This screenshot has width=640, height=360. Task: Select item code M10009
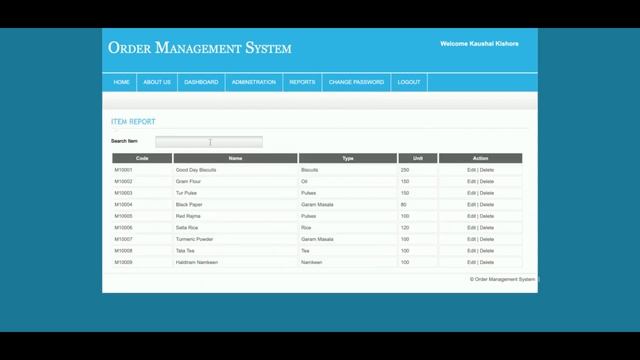pos(123,262)
